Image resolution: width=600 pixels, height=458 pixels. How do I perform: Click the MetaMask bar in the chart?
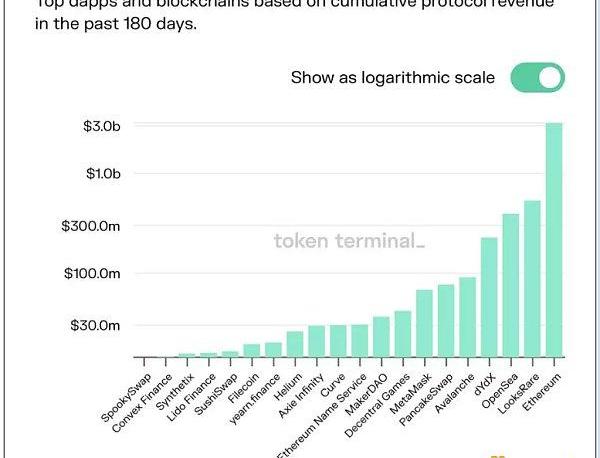coord(424,323)
